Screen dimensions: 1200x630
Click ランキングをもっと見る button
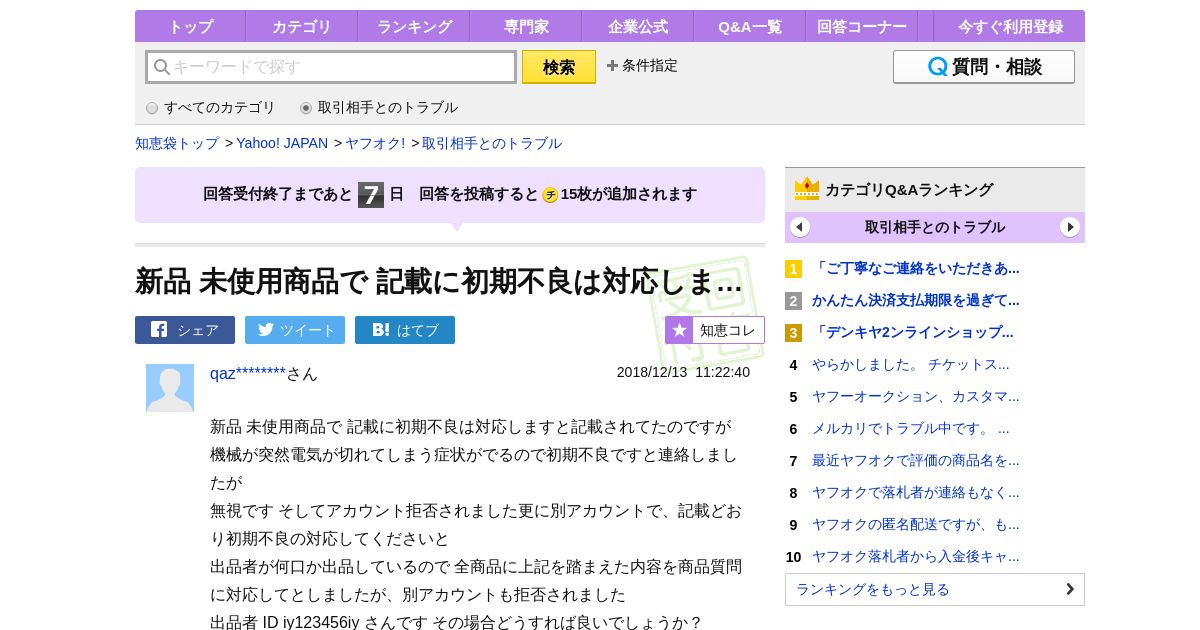tap(935, 589)
